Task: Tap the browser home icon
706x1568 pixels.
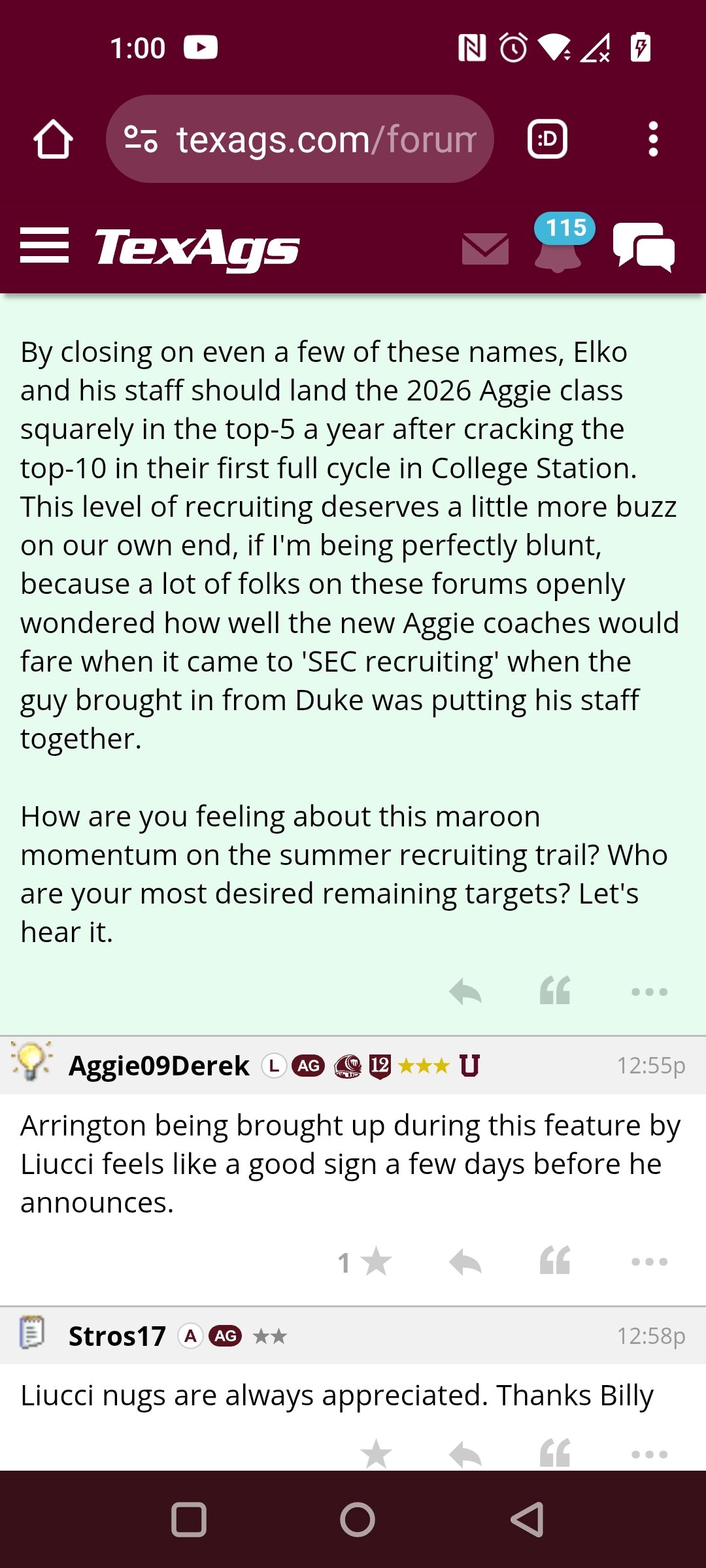Action: pyautogui.click(x=53, y=139)
